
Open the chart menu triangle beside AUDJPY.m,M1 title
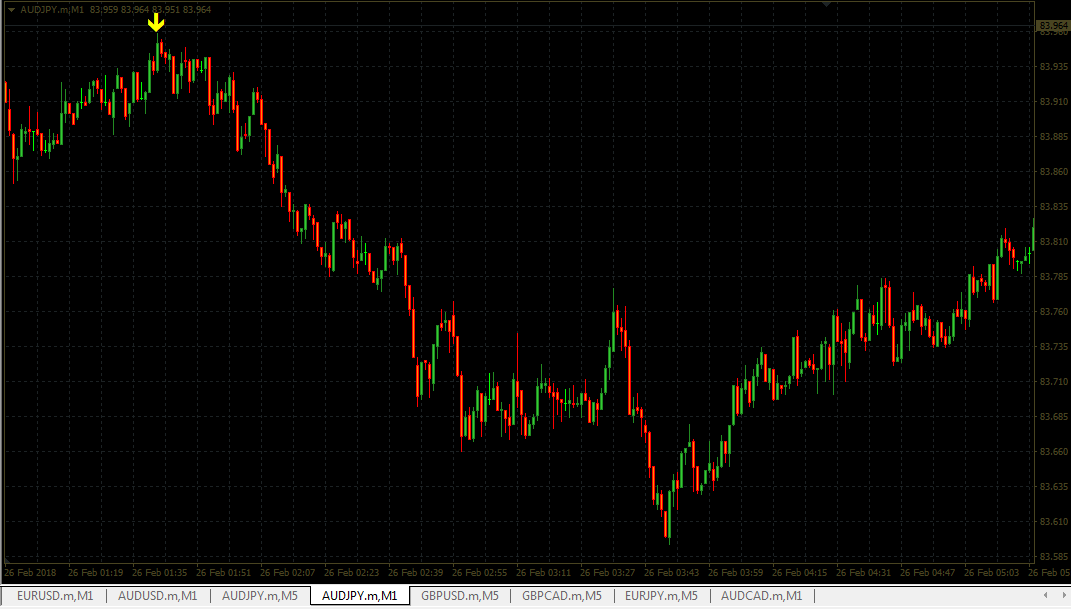tap(11, 10)
